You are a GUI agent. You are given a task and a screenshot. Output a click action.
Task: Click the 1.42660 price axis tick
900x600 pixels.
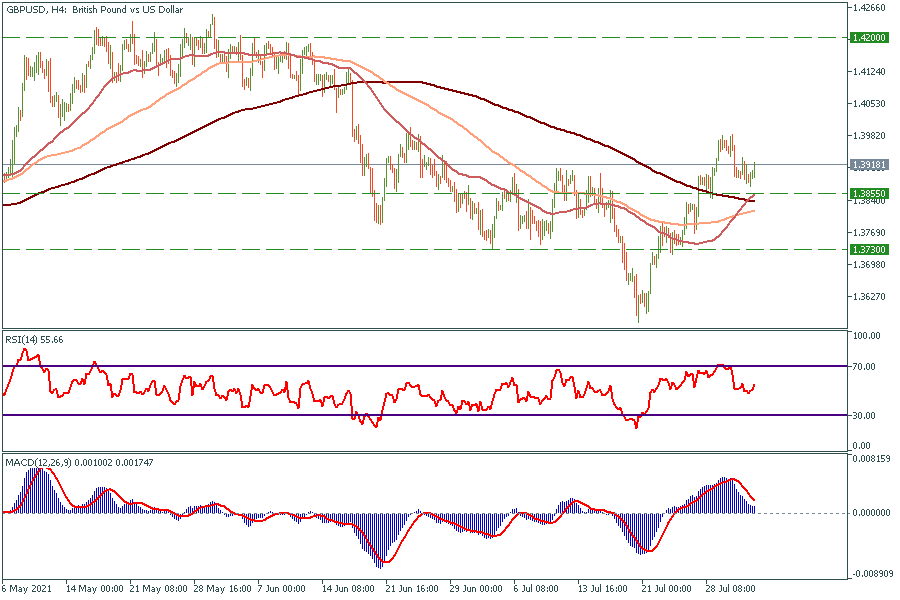868,8
